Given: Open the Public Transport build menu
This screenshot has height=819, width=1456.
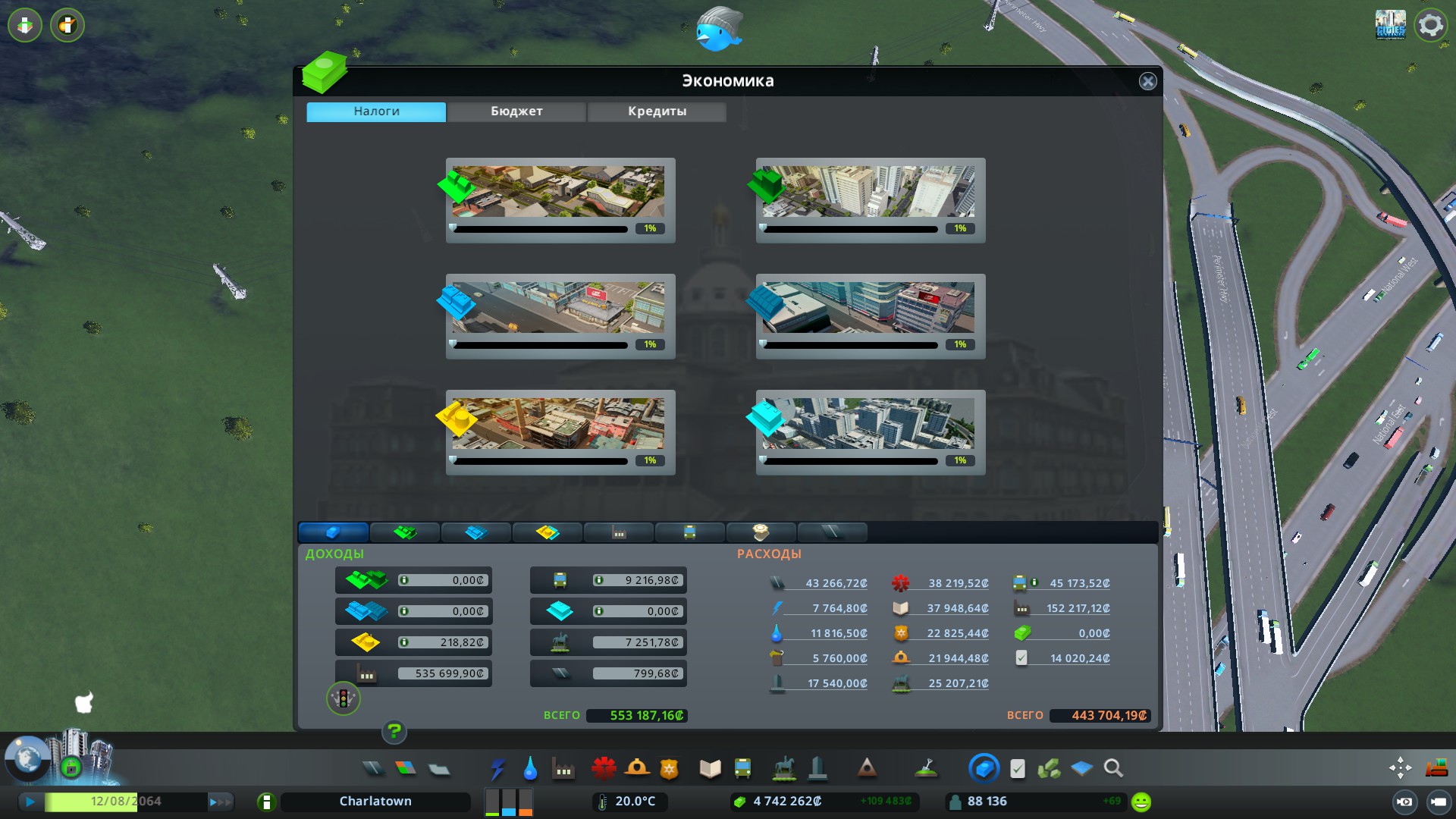Looking at the screenshot, I should tap(742, 769).
